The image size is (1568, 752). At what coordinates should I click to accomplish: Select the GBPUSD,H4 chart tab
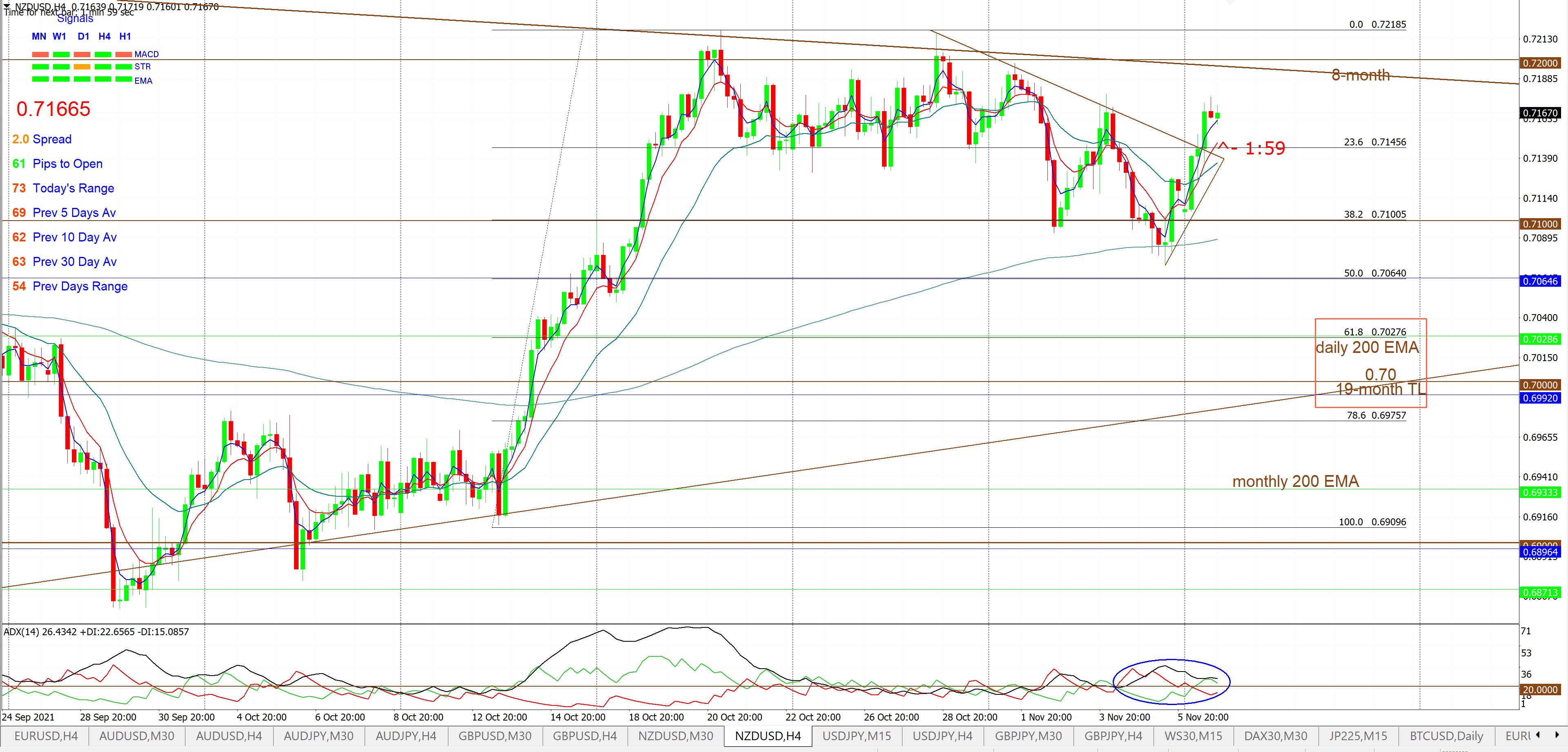pyautogui.click(x=585, y=736)
